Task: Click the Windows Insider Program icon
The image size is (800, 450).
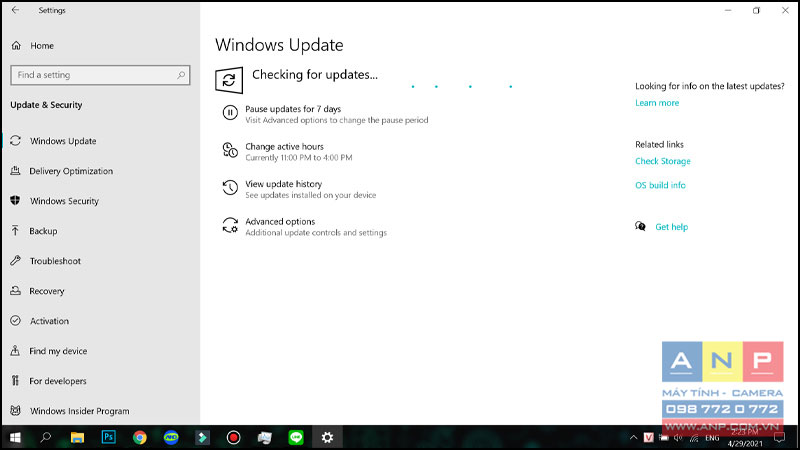Action: [15, 411]
